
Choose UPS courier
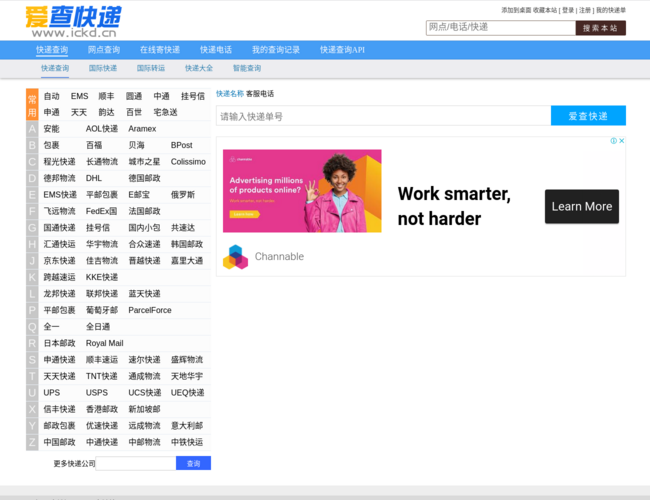point(52,393)
